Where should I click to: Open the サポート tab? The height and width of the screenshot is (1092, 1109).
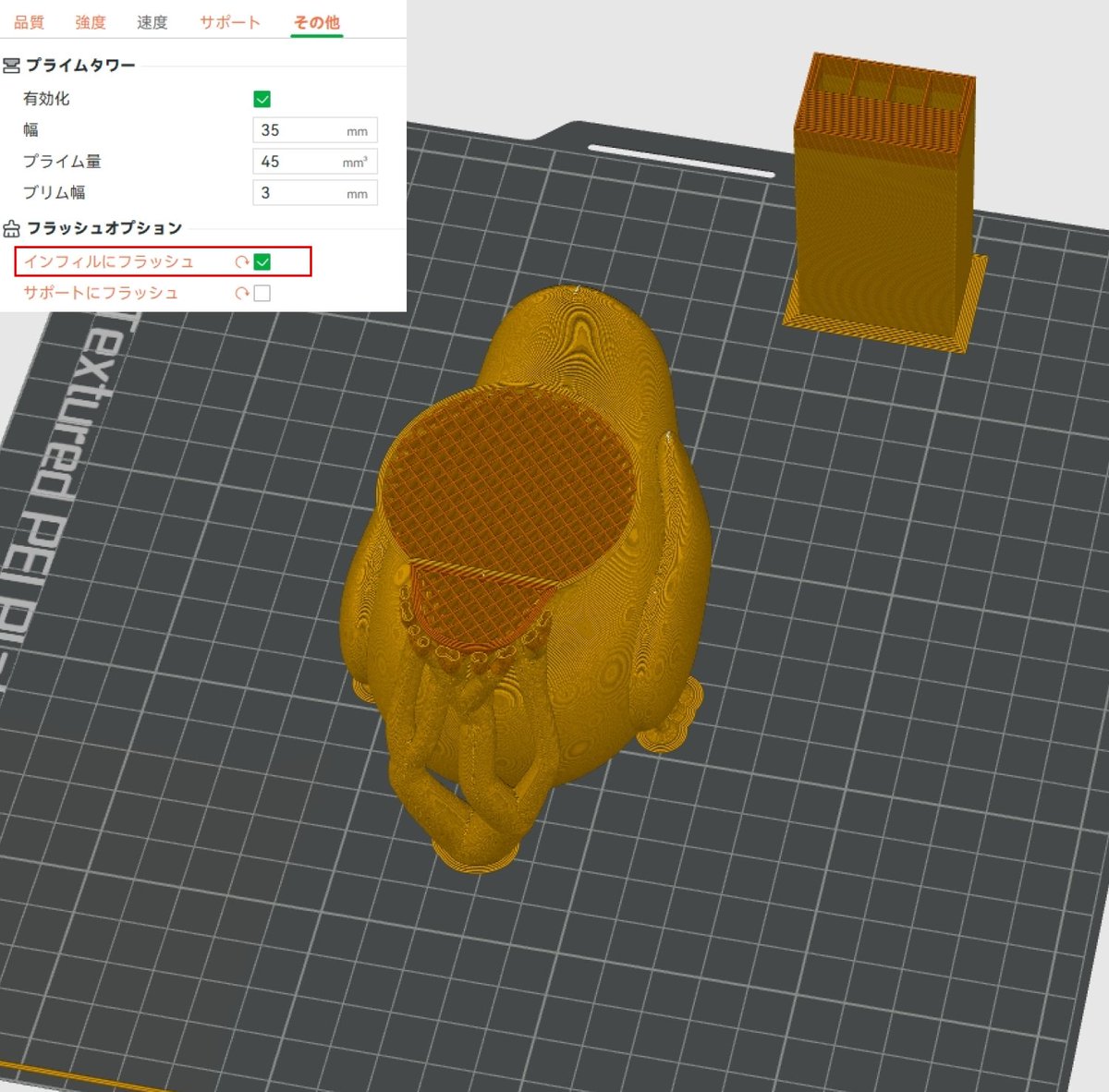pyautogui.click(x=230, y=22)
